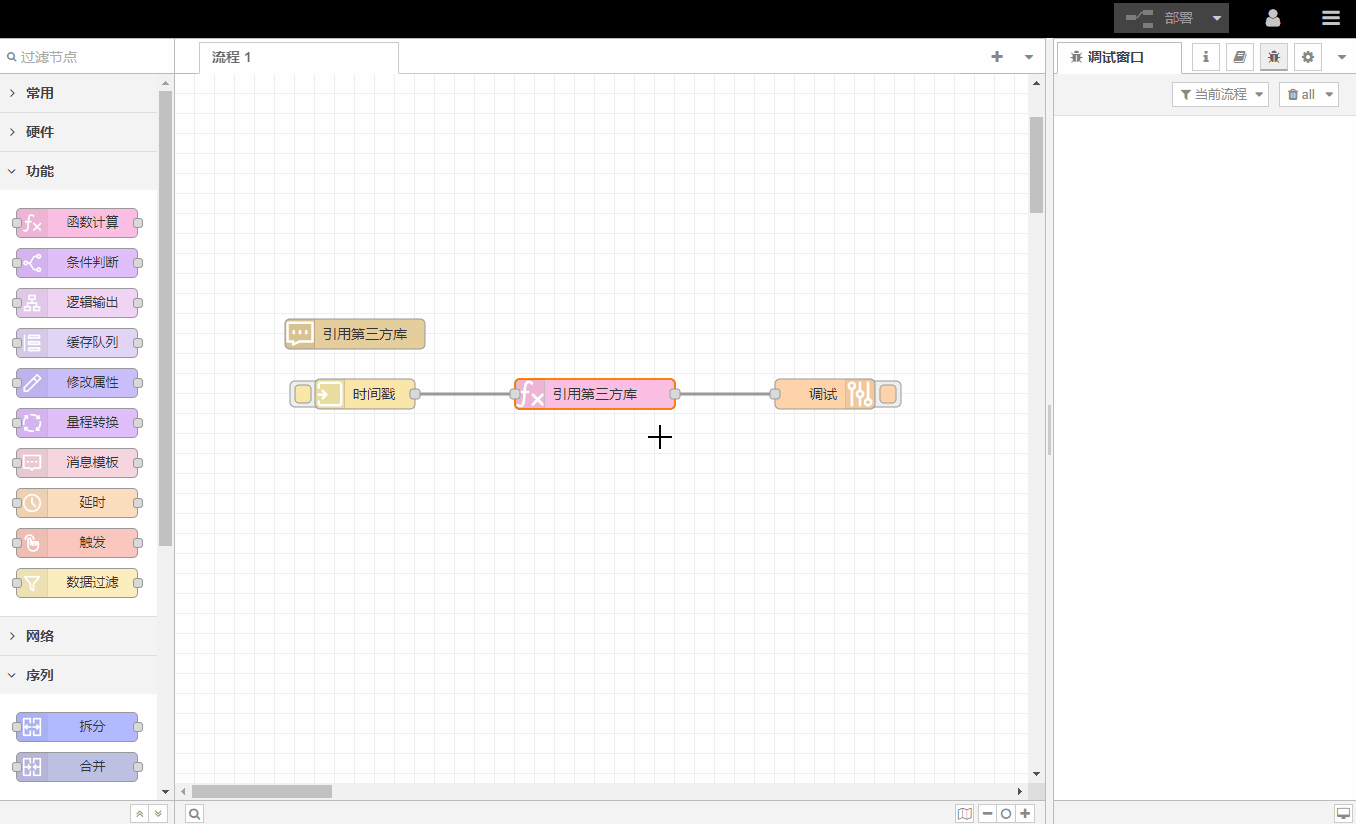Open the 当前流程 filter dropdown
The width and height of the screenshot is (1356, 824).
click(x=1219, y=94)
